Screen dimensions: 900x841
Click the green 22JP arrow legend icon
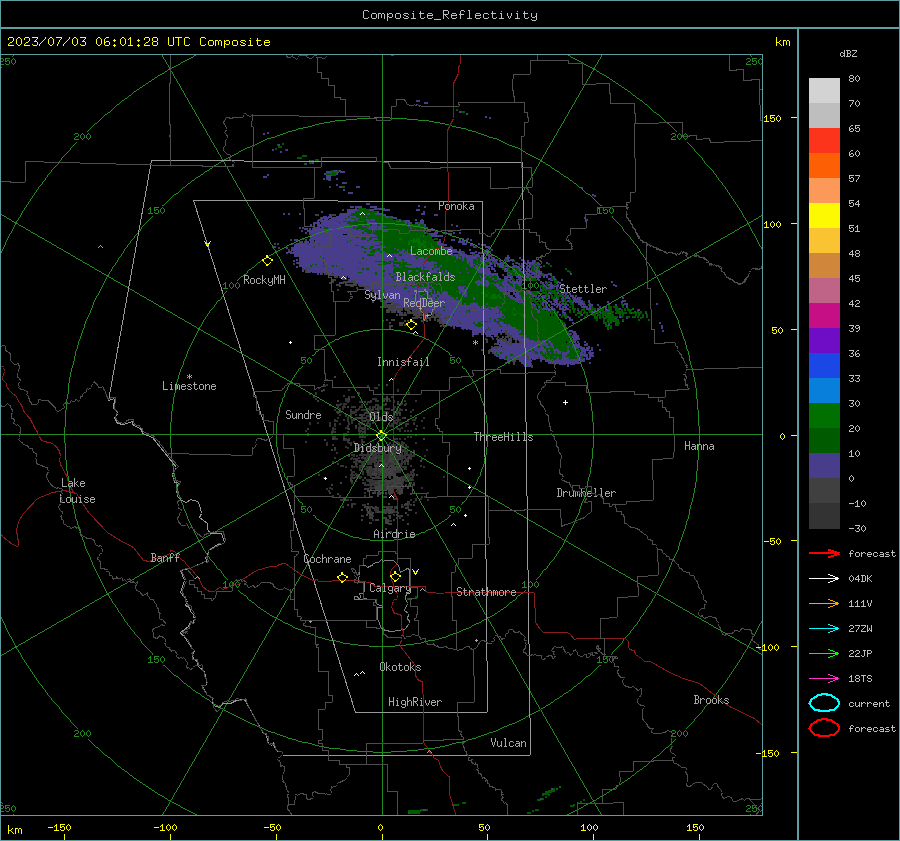point(824,653)
